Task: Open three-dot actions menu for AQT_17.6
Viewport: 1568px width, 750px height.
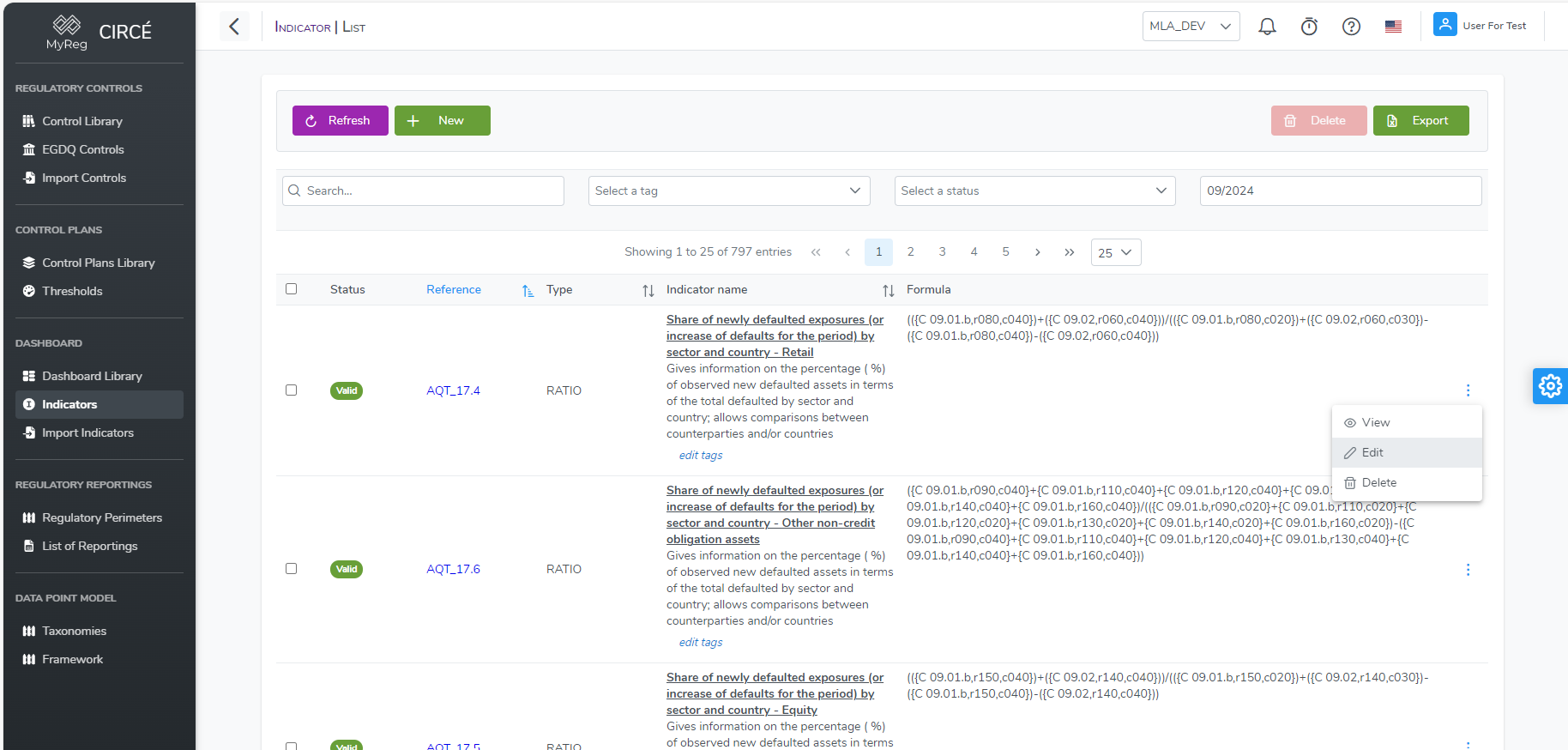Action: click(1468, 570)
